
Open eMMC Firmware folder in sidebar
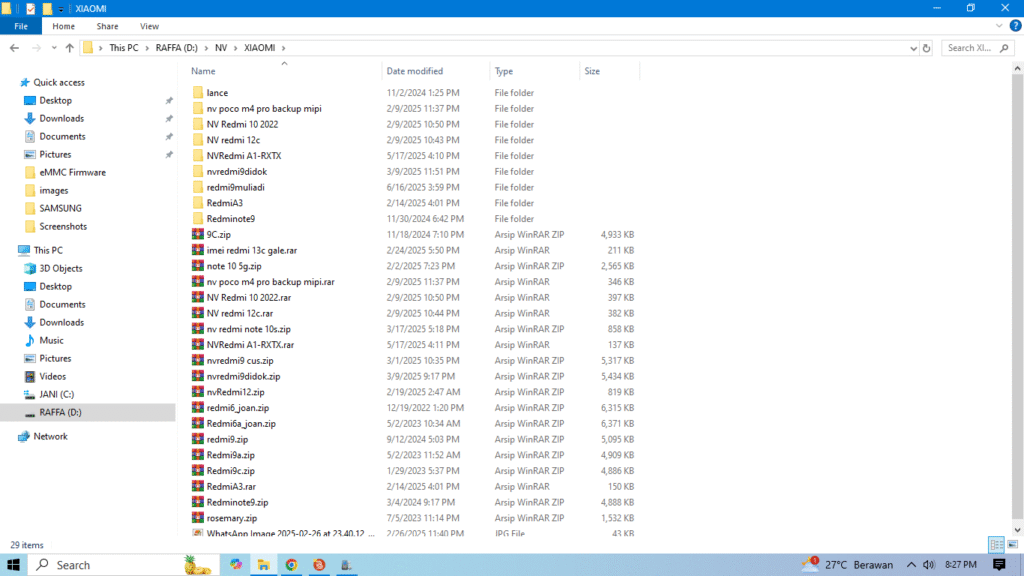click(72, 172)
